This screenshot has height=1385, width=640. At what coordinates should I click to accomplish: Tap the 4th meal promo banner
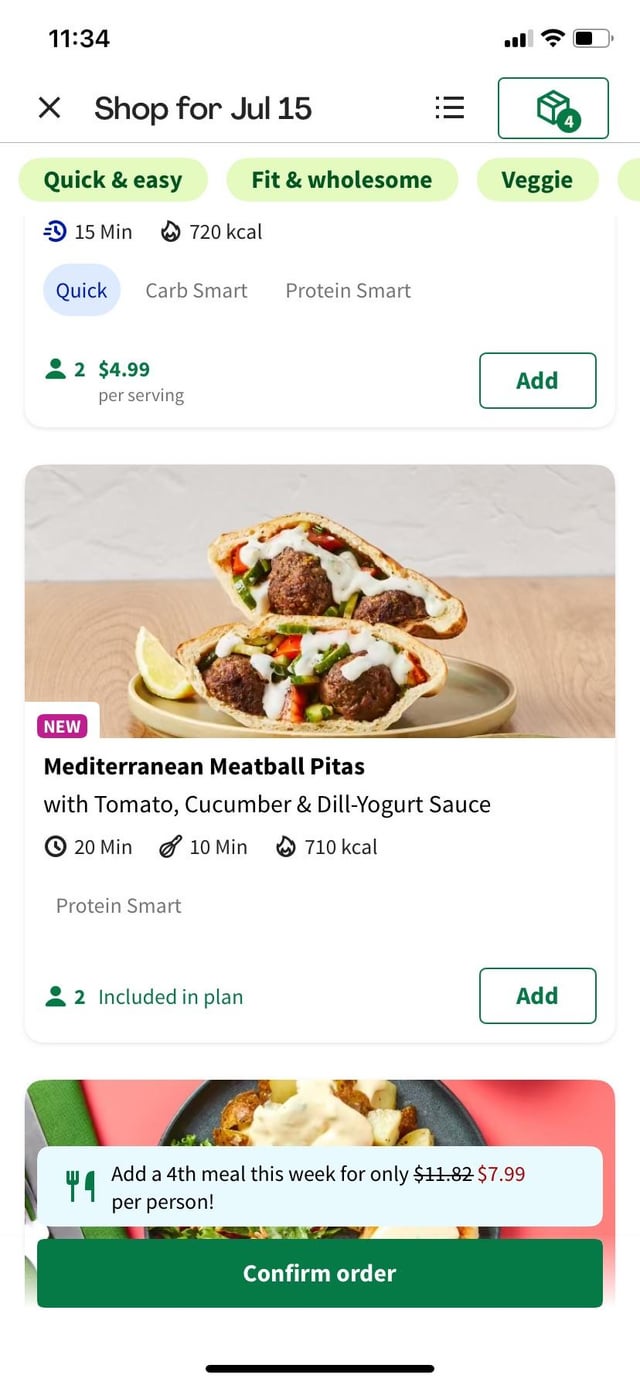(x=320, y=1186)
